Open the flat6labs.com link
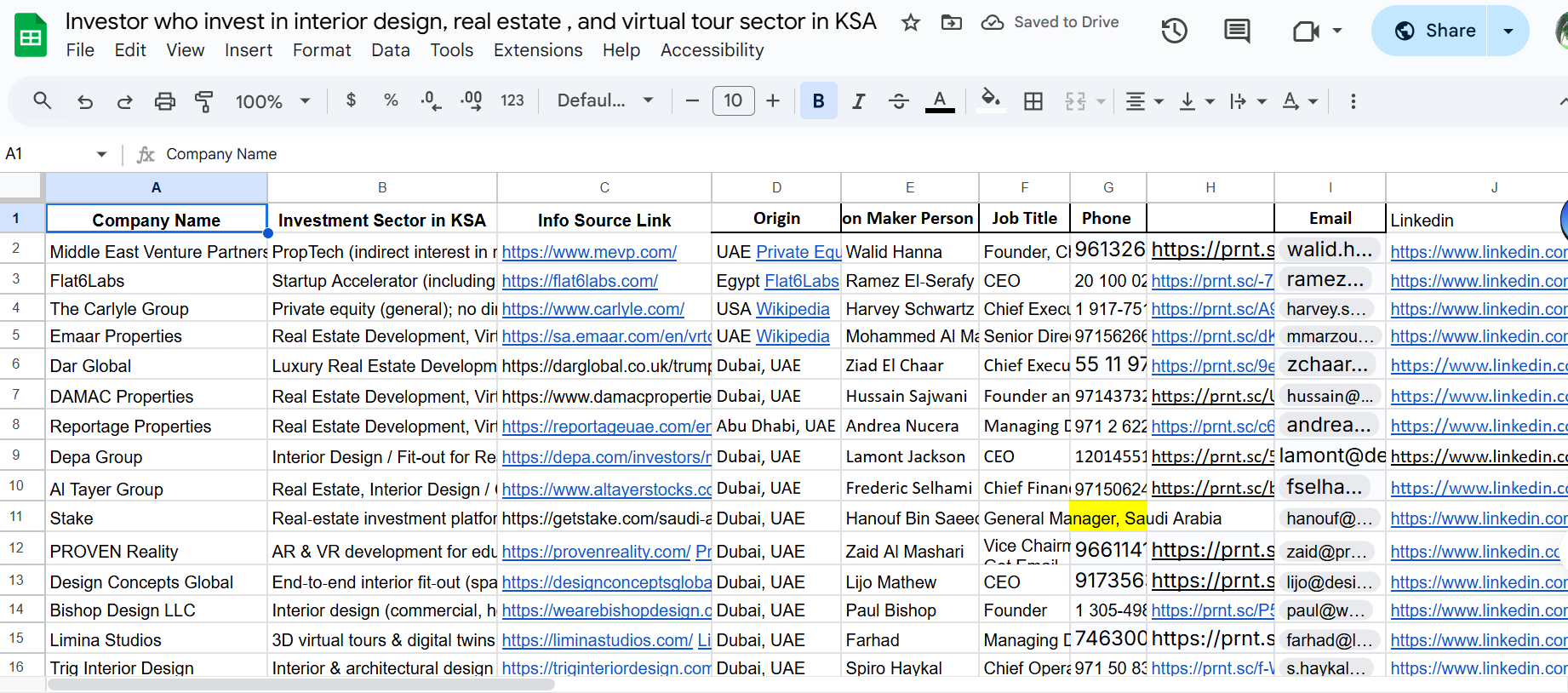 (579, 281)
